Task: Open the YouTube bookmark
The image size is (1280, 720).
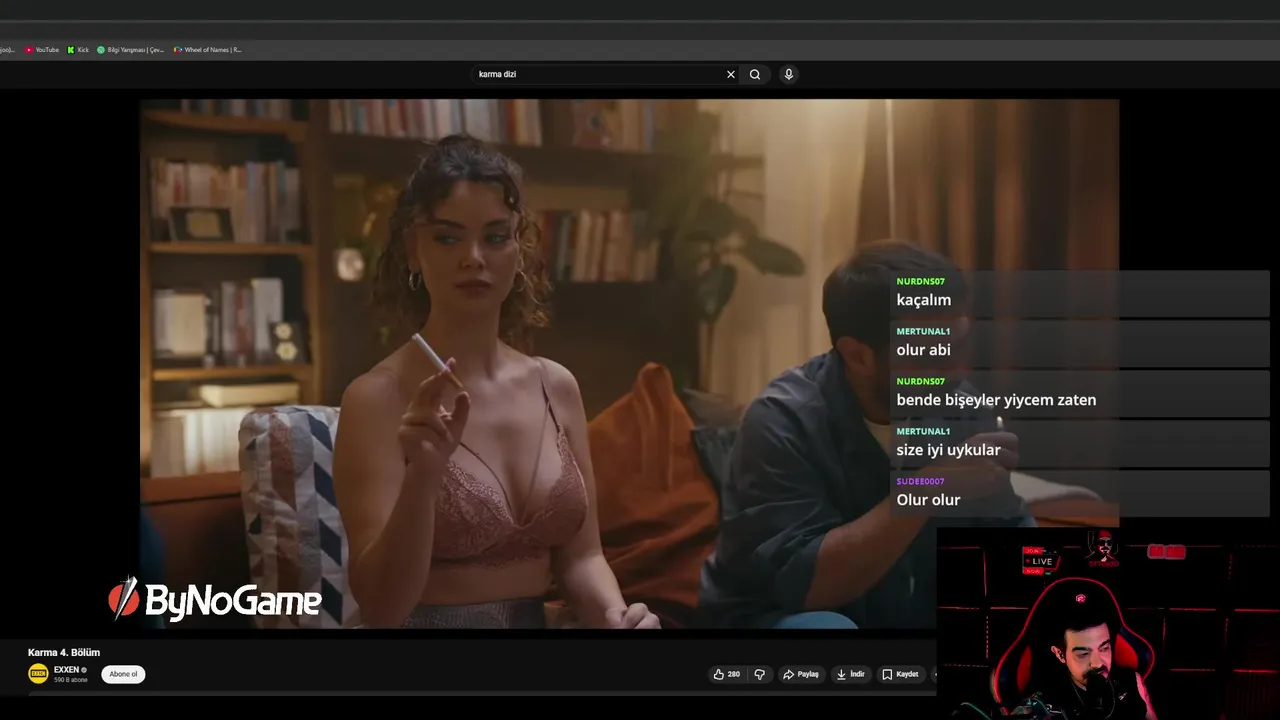Action: [x=42, y=50]
